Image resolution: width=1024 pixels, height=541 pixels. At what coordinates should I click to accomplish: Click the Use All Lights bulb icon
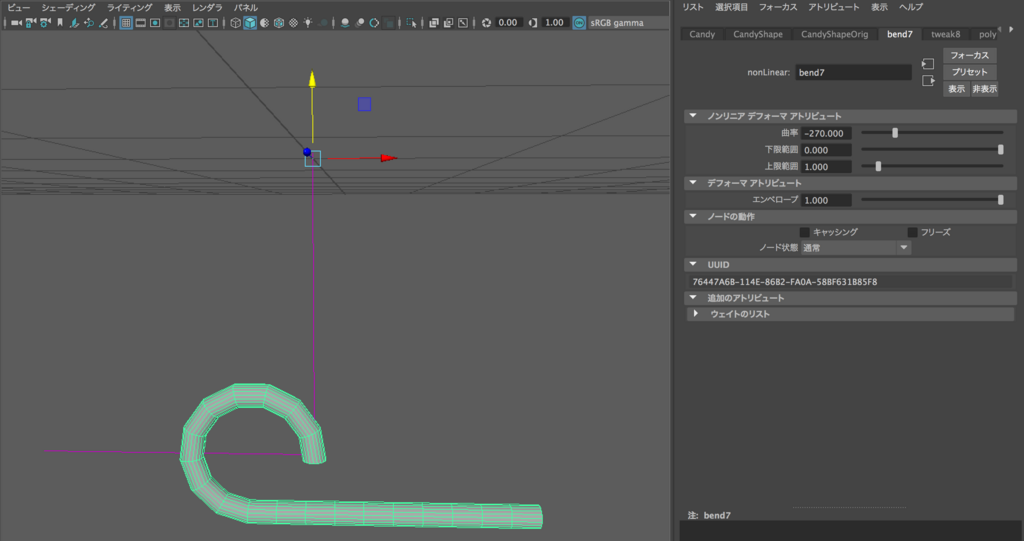(308, 23)
